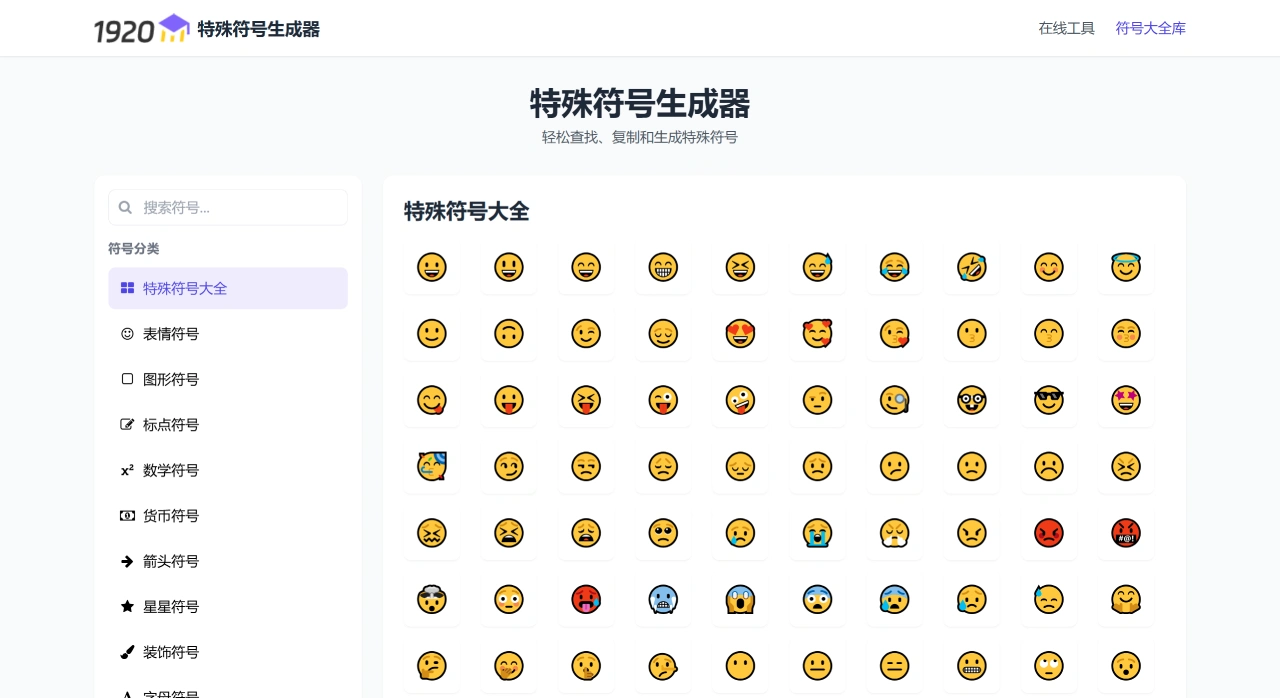Select the blue frozen cold face emoji
The height and width of the screenshot is (698, 1280).
(x=663, y=599)
